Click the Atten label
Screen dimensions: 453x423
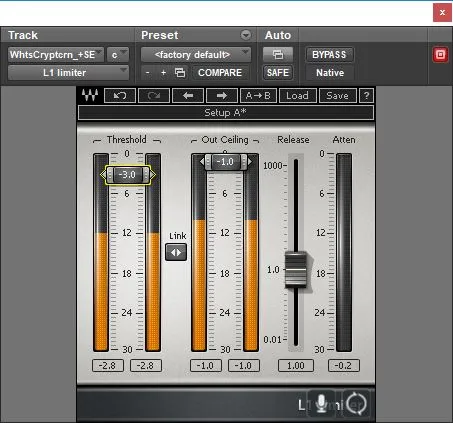[x=344, y=140]
